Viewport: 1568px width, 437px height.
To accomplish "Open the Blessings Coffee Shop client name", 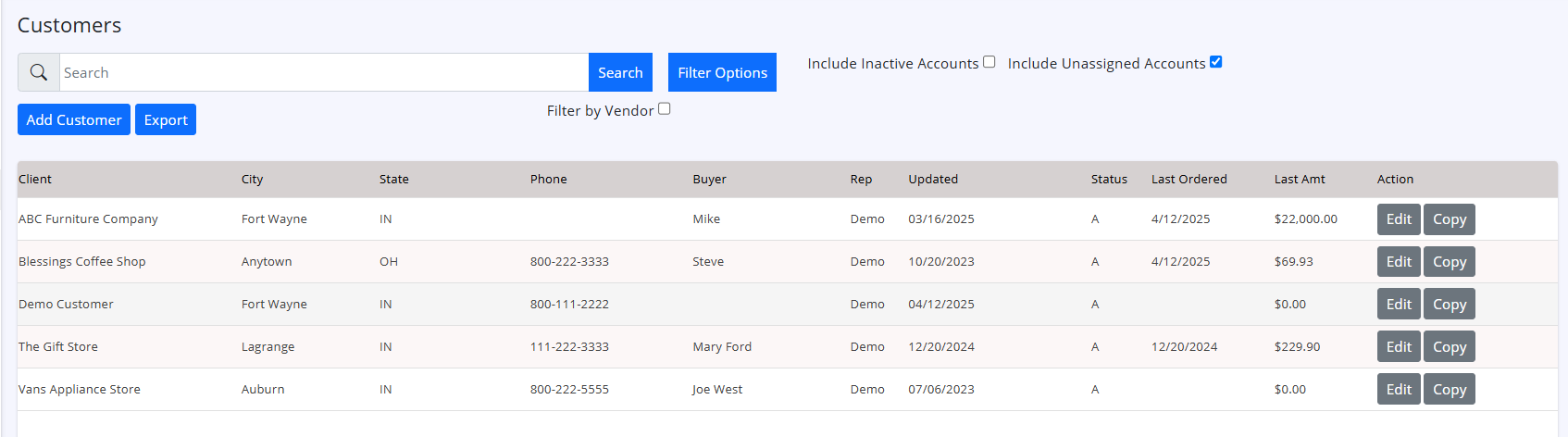I will [82, 262].
